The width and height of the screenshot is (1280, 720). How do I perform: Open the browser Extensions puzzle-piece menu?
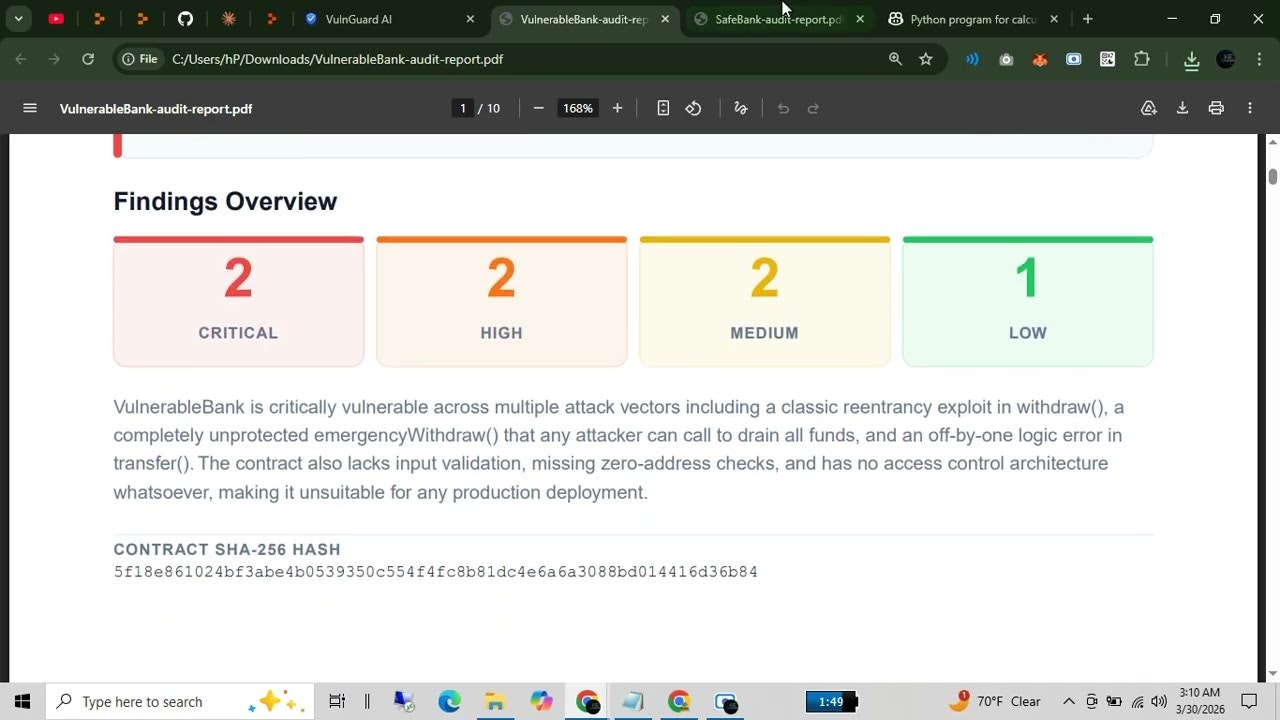pos(1142,59)
